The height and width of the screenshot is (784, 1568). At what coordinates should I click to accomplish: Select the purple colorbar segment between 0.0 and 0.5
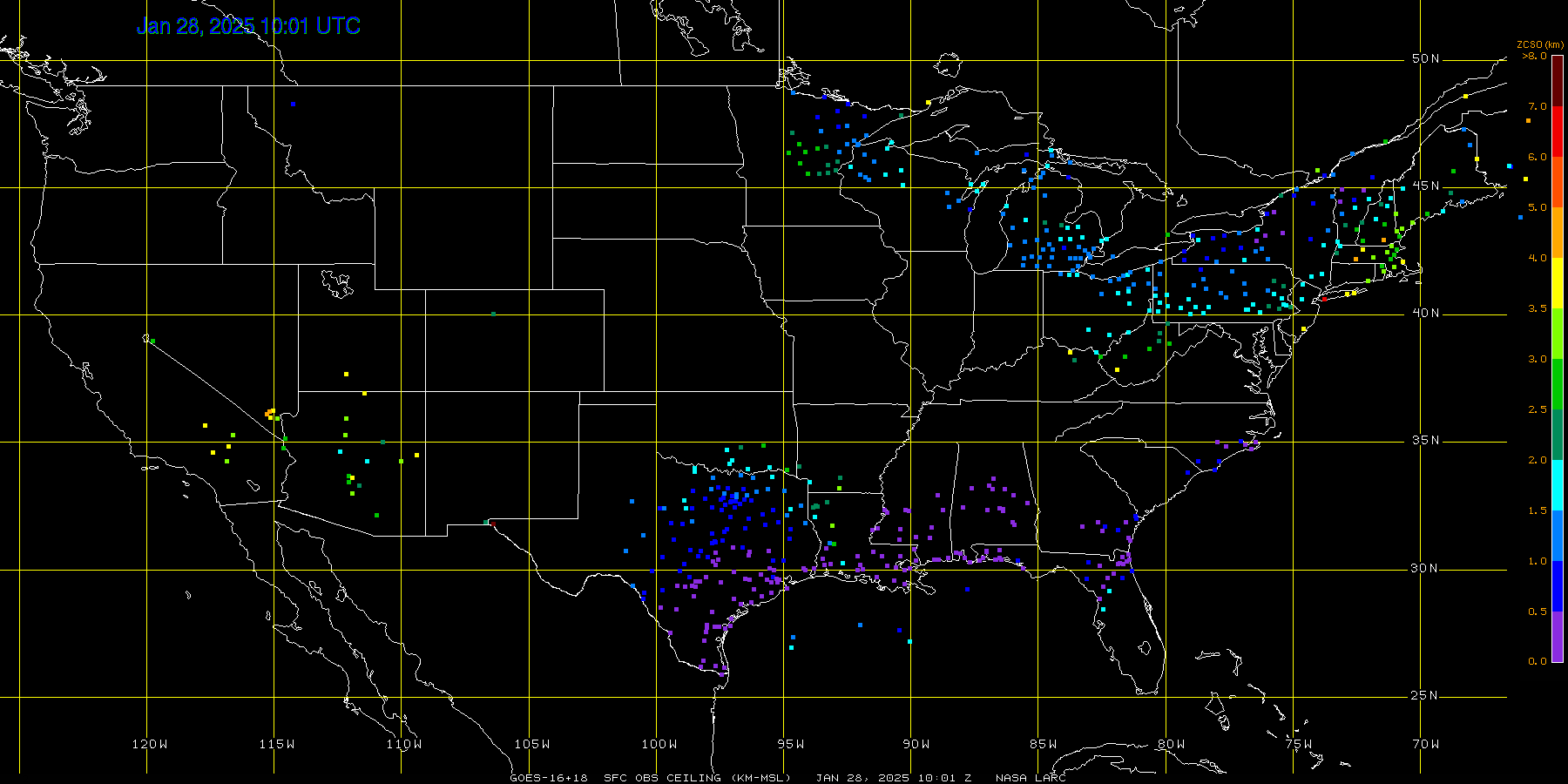click(x=1558, y=637)
